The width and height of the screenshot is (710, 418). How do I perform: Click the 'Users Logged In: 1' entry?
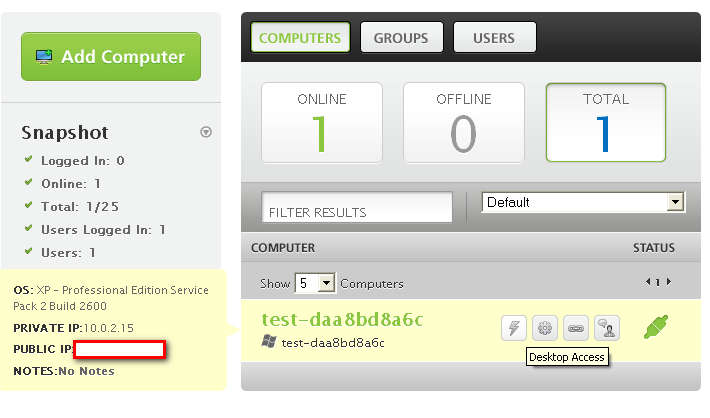click(103, 230)
